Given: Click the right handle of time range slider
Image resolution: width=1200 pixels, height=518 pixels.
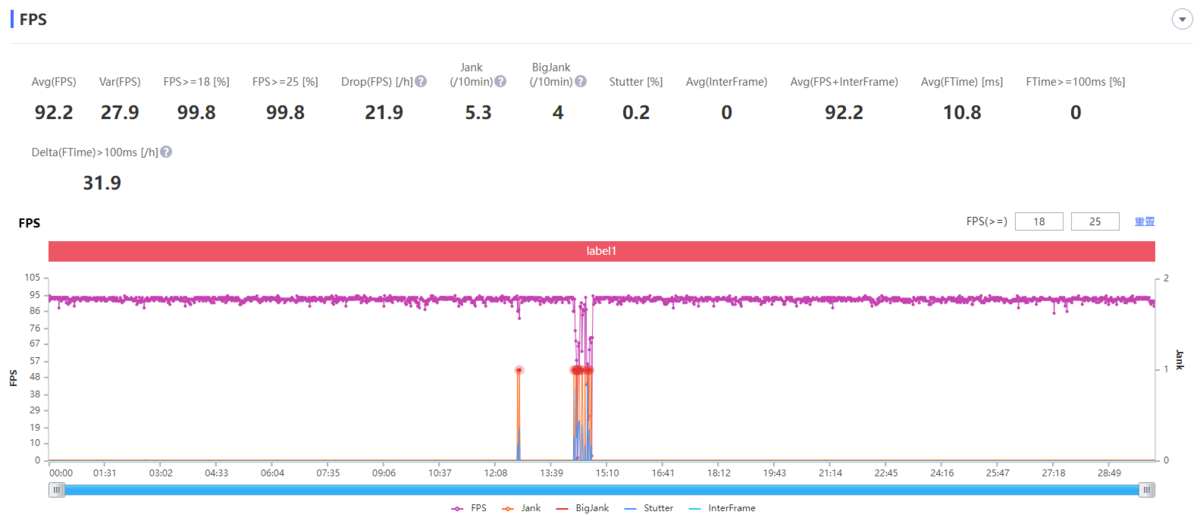Looking at the screenshot, I should (x=1148, y=490).
